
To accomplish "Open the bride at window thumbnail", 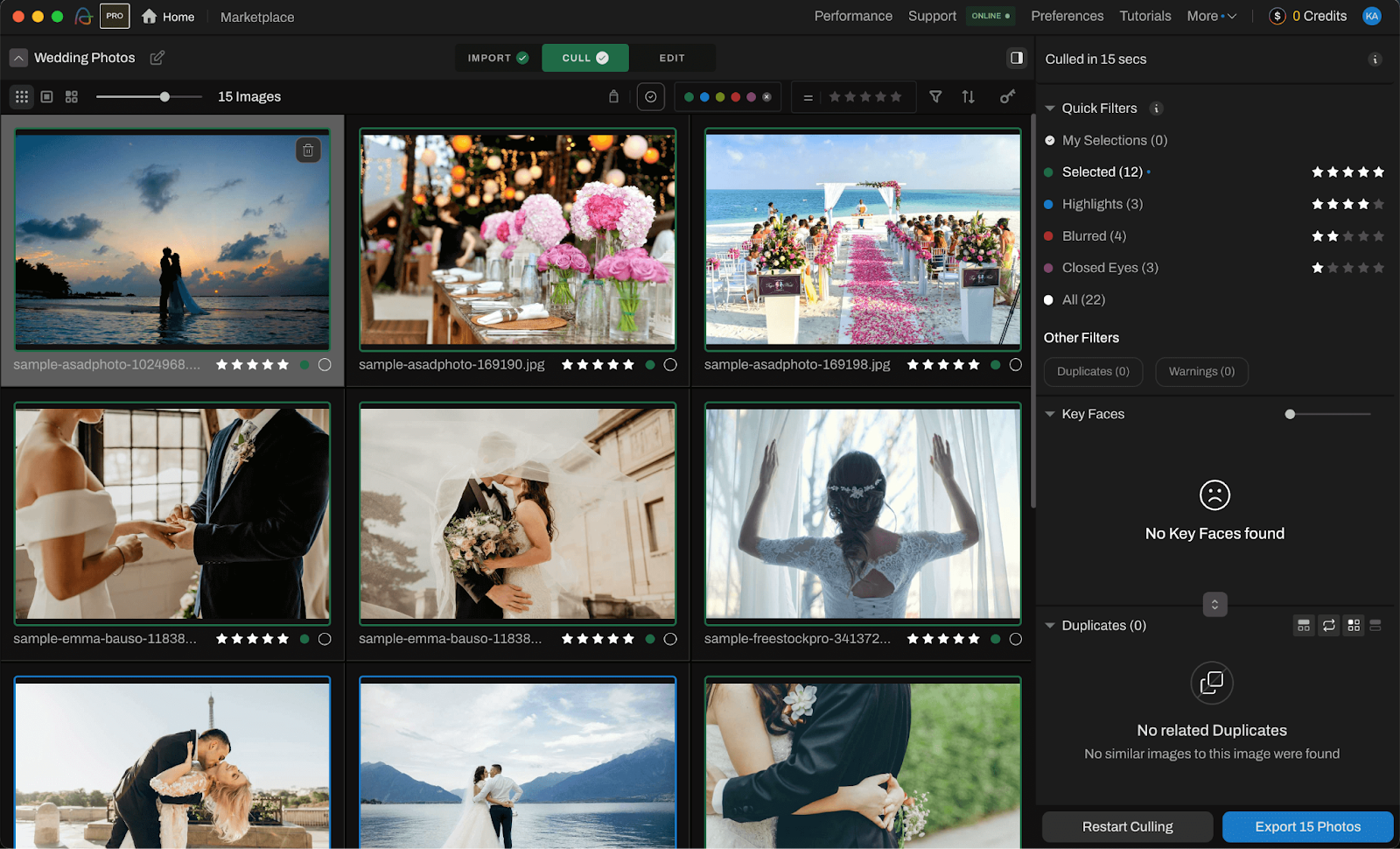I will [863, 513].
